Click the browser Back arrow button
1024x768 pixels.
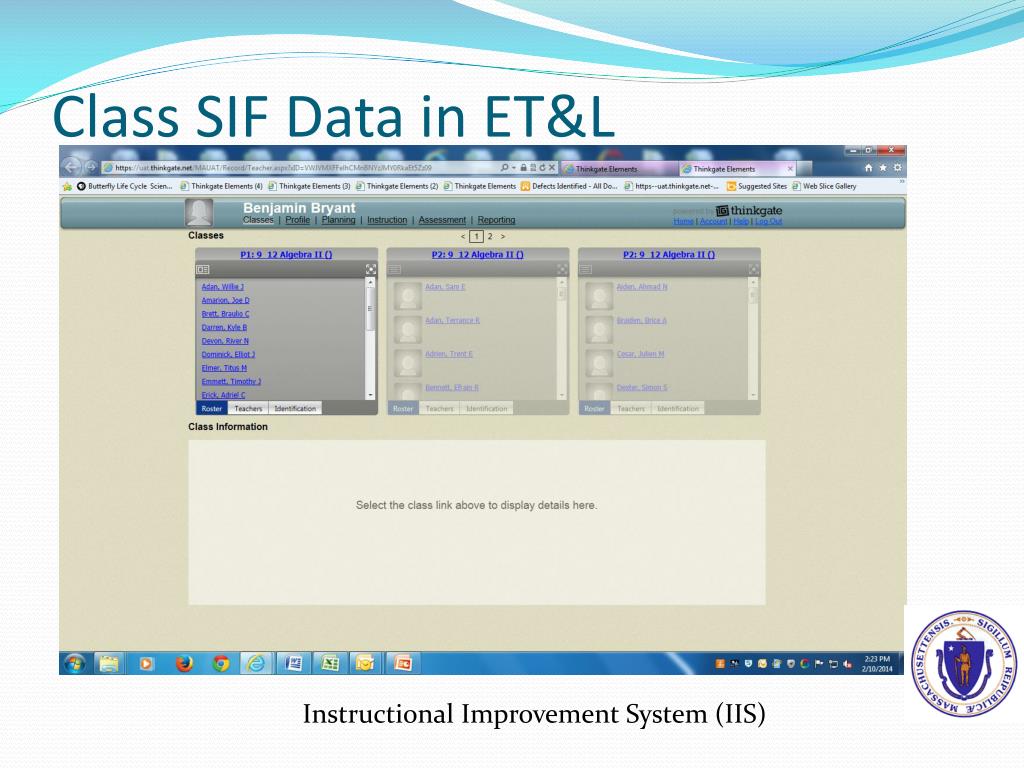pyautogui.click(x=71, y=167)
